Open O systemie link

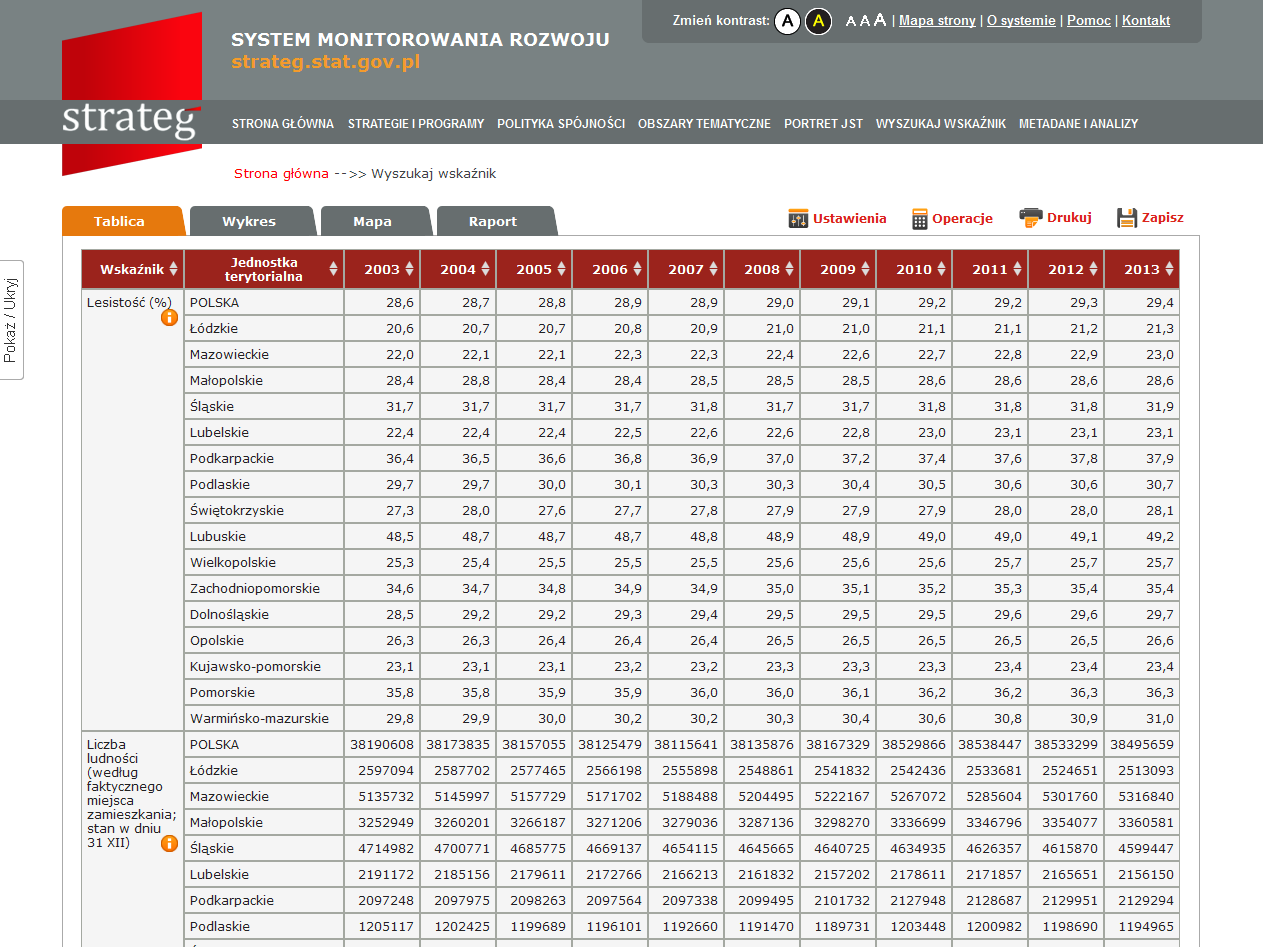tap(1021, 21)
